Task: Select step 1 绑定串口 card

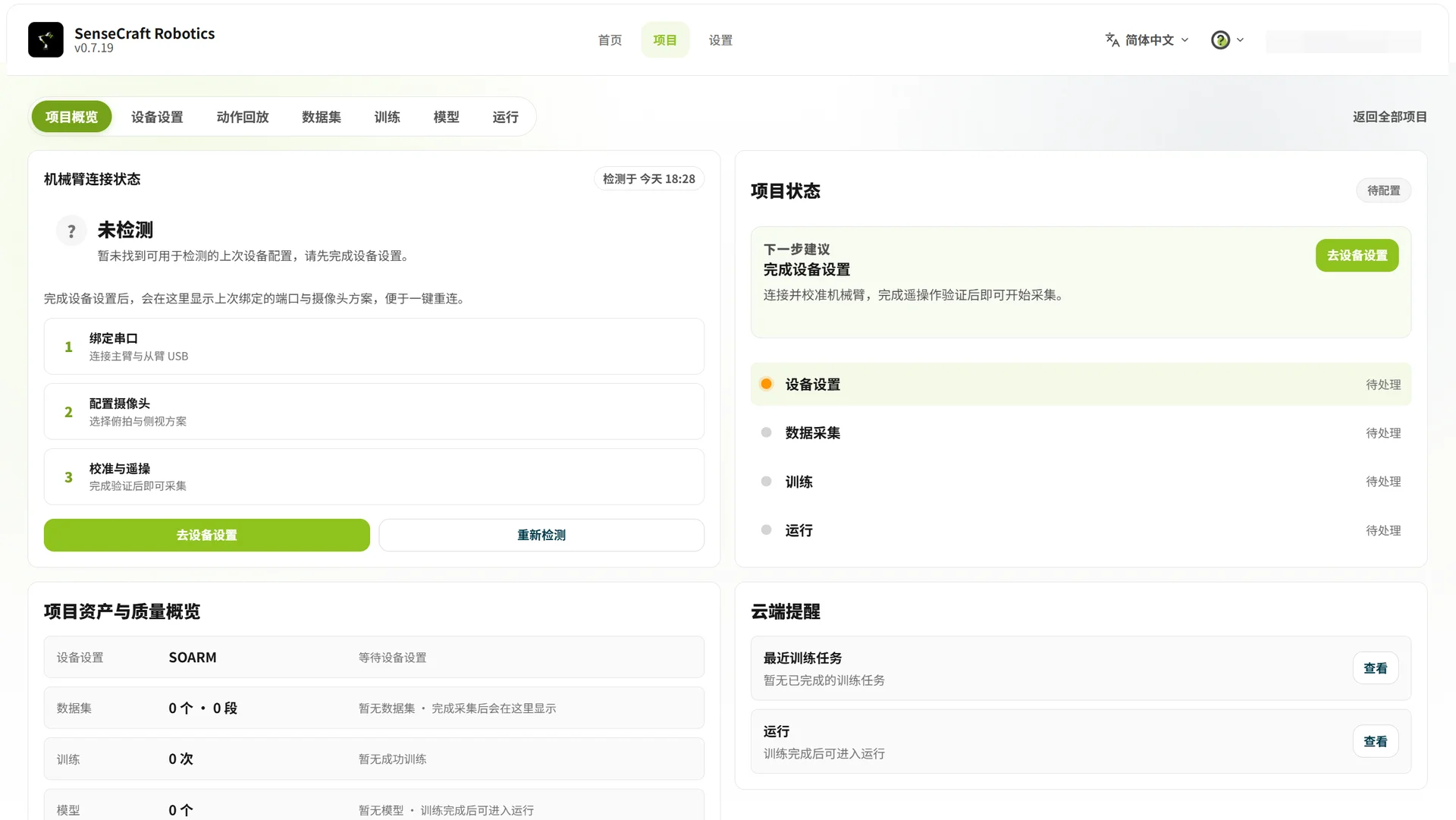Action: coord(374,347)
